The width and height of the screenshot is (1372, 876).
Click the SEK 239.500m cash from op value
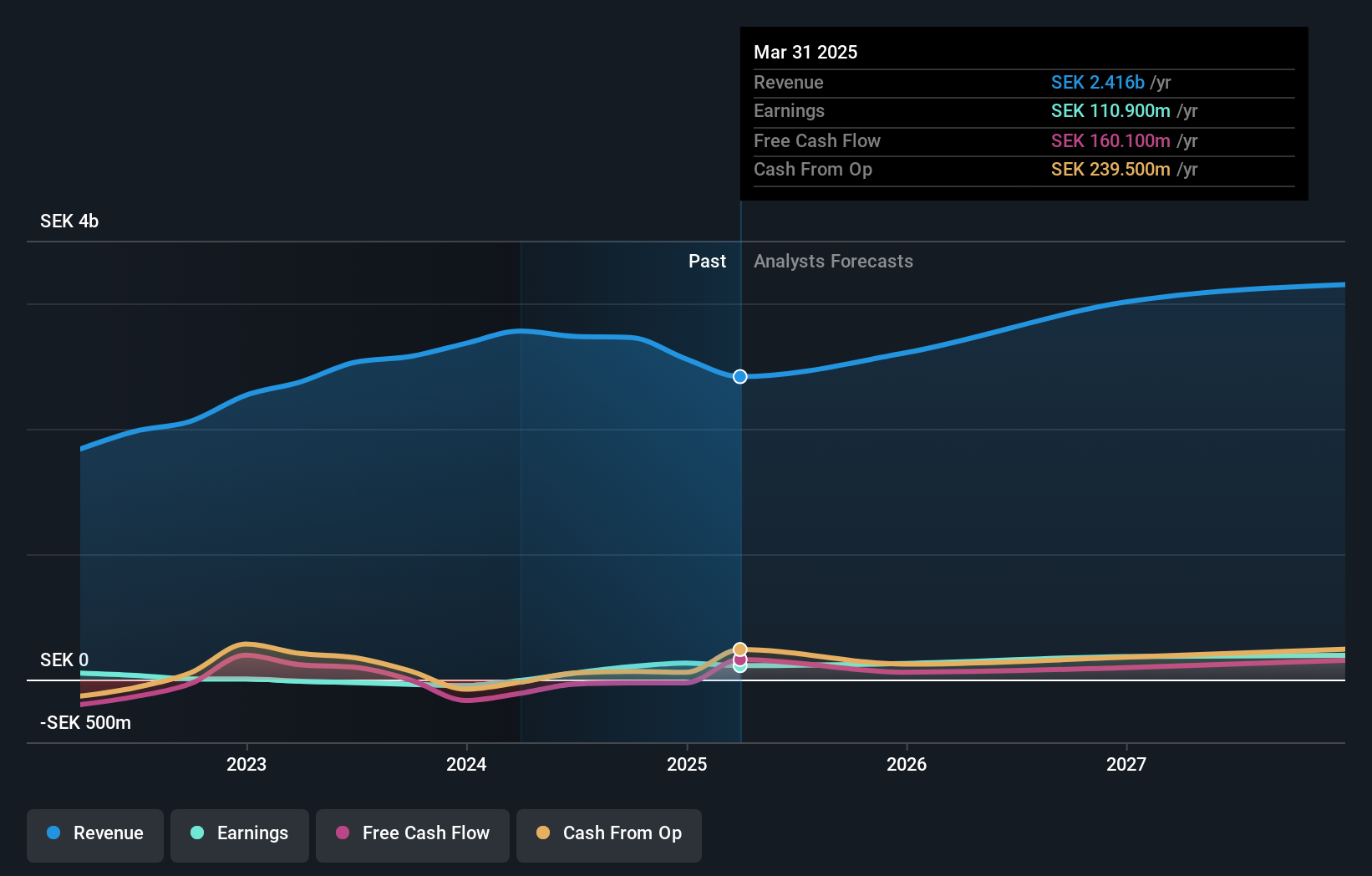pyautogui.click(x=1110, y=170)
